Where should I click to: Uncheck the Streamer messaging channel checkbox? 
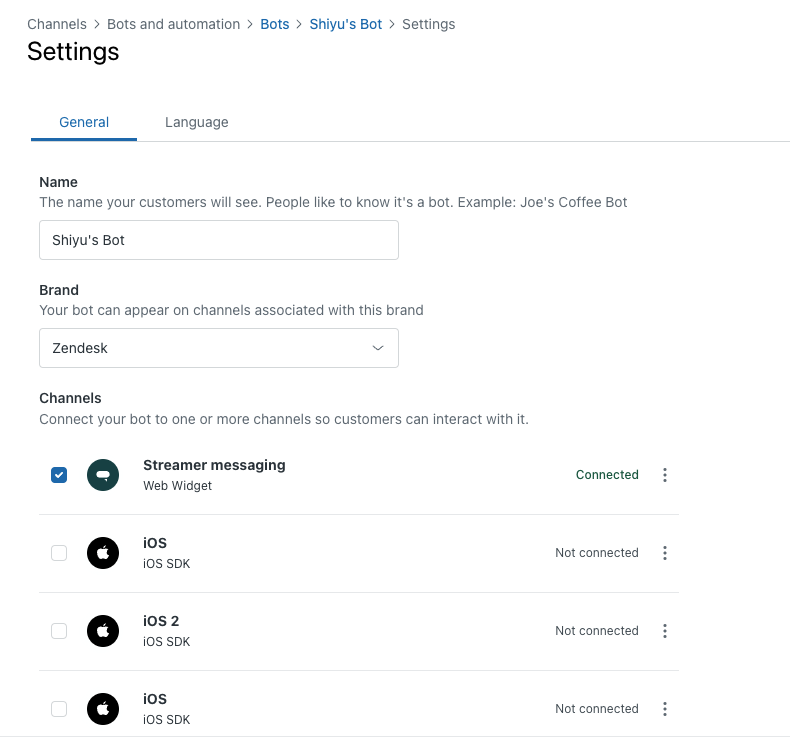(59, 475)
